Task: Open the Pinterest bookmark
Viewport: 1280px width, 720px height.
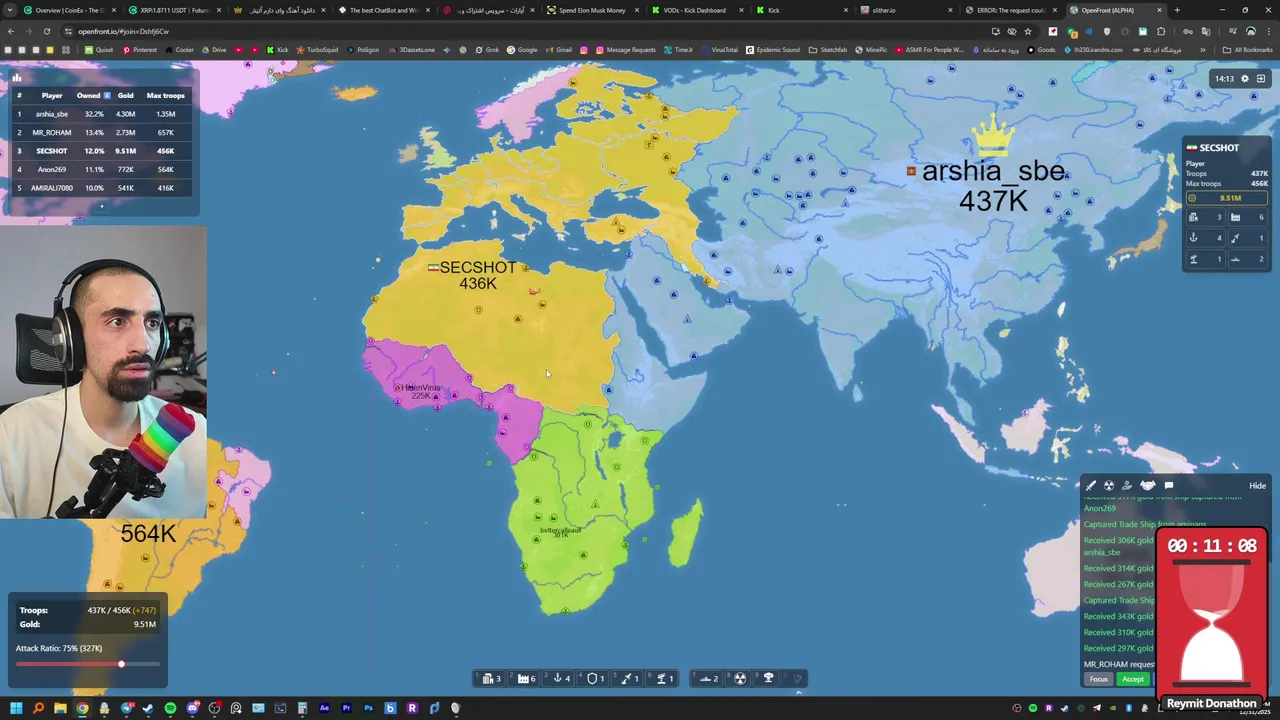Action: tap(139, 50)
